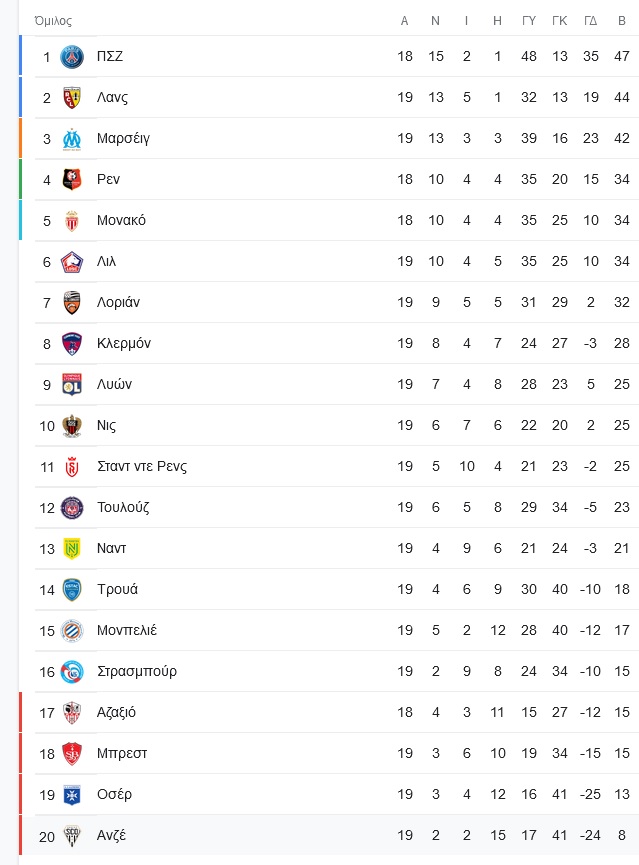Viewport: 639px width, 865px height.
Task: Open the Μονακό crest icon
Action: coord(72,221)
